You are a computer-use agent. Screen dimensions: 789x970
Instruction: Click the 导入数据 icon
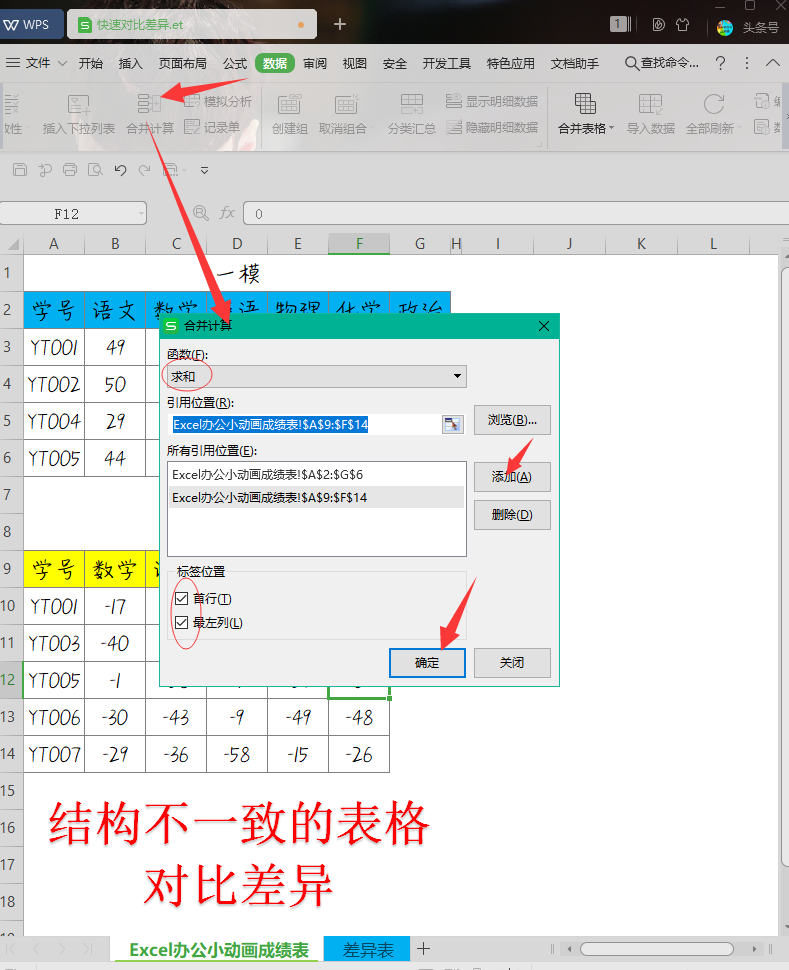(x=650, y=104)
